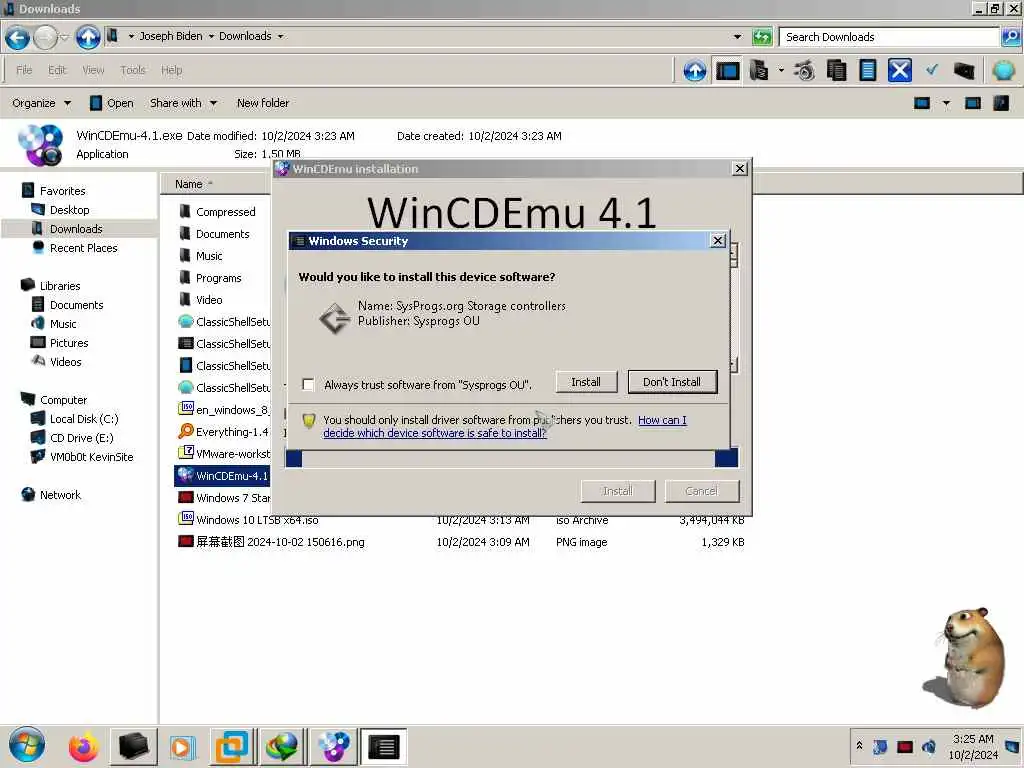The image size is (1024, 768).
Task: Click New folder in command bar
Action: pos(263,103)
